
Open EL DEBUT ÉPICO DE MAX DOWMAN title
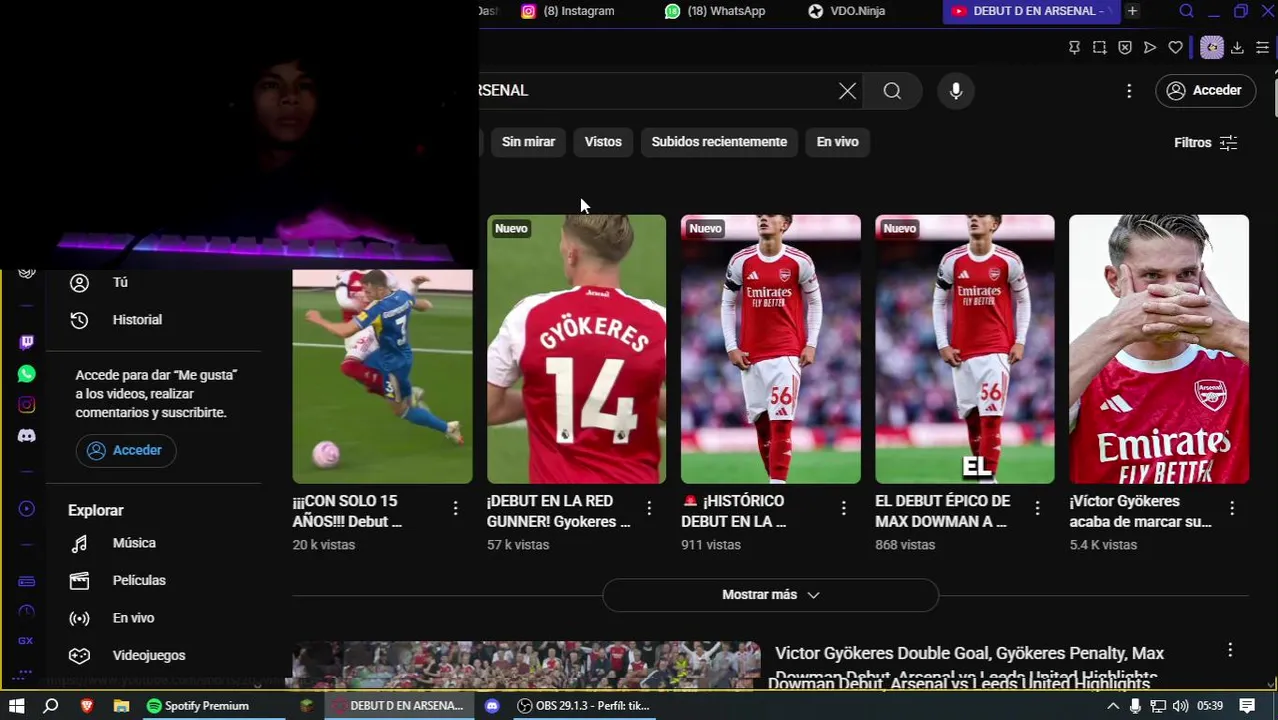(x=942, y=511)
